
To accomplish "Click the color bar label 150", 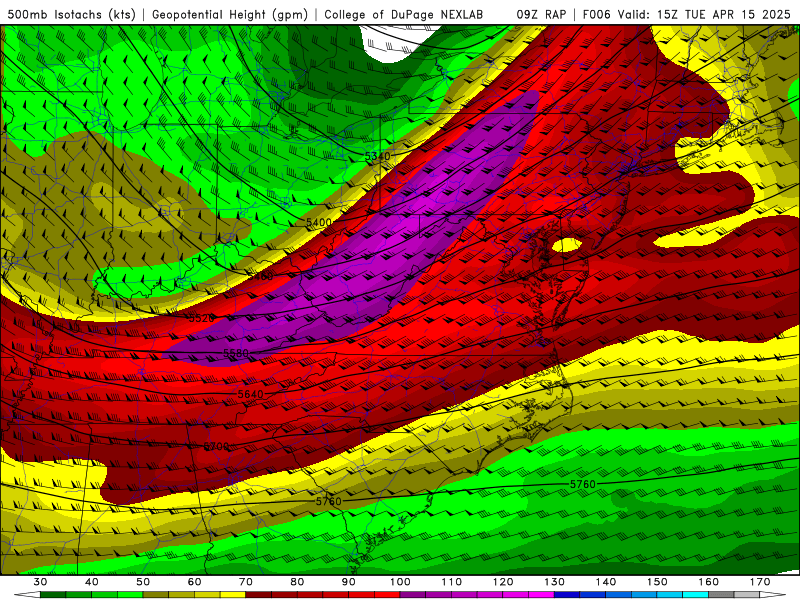I will (657, 582).
